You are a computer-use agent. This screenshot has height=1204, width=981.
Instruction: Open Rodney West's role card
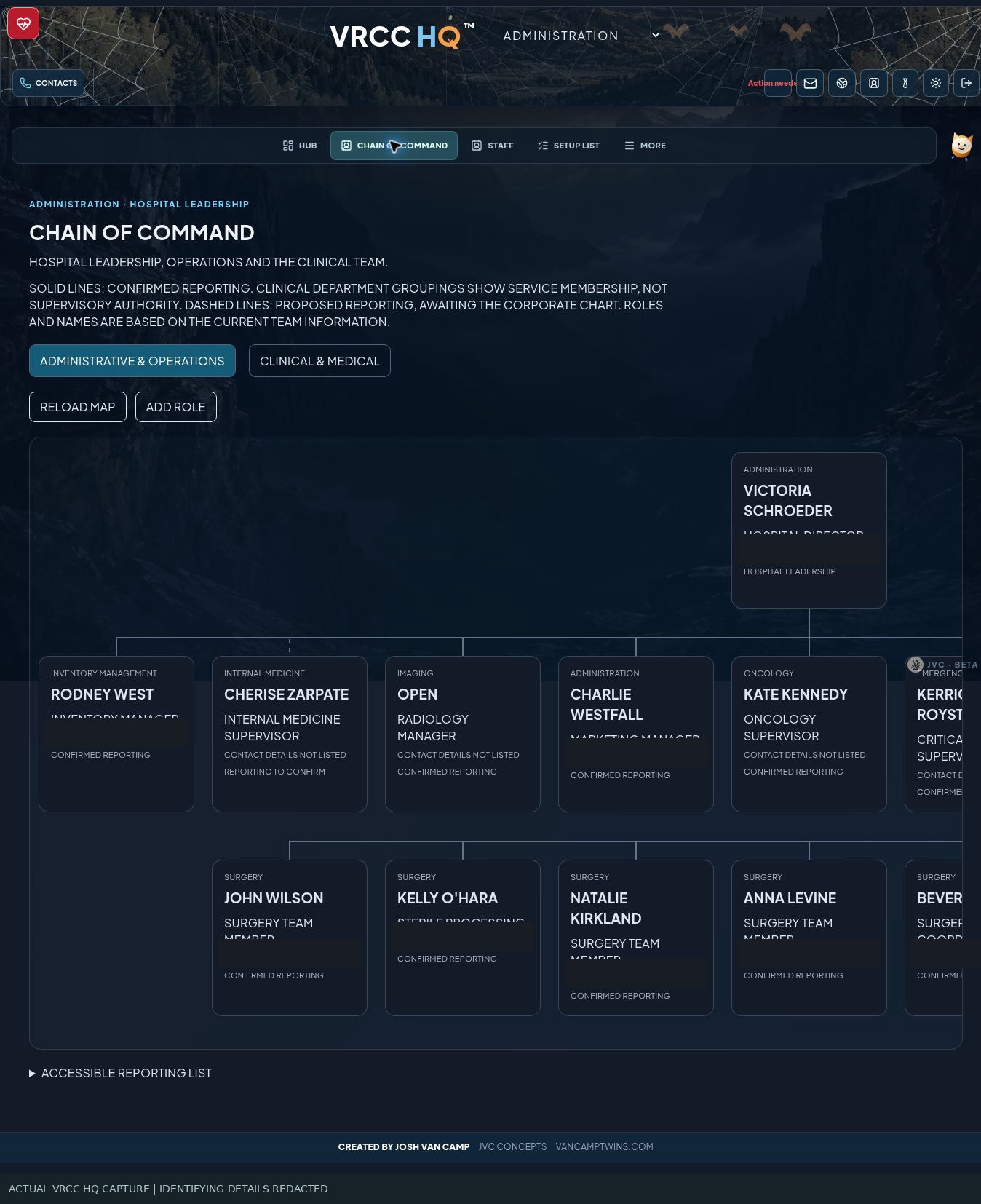[x=116, y=734]
